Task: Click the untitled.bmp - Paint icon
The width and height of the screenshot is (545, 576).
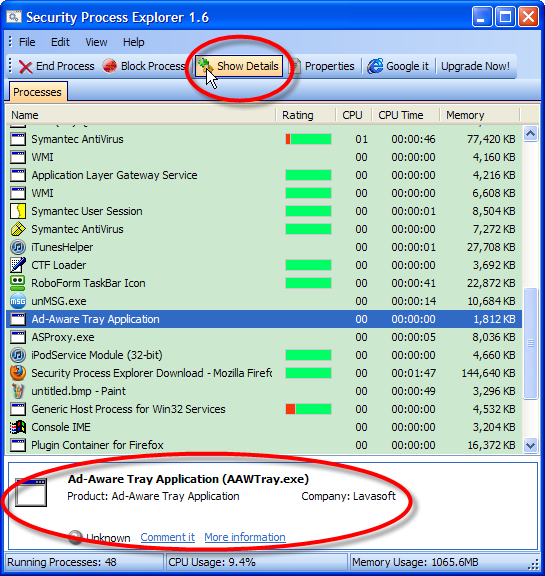Action: (x=18, y=391)
